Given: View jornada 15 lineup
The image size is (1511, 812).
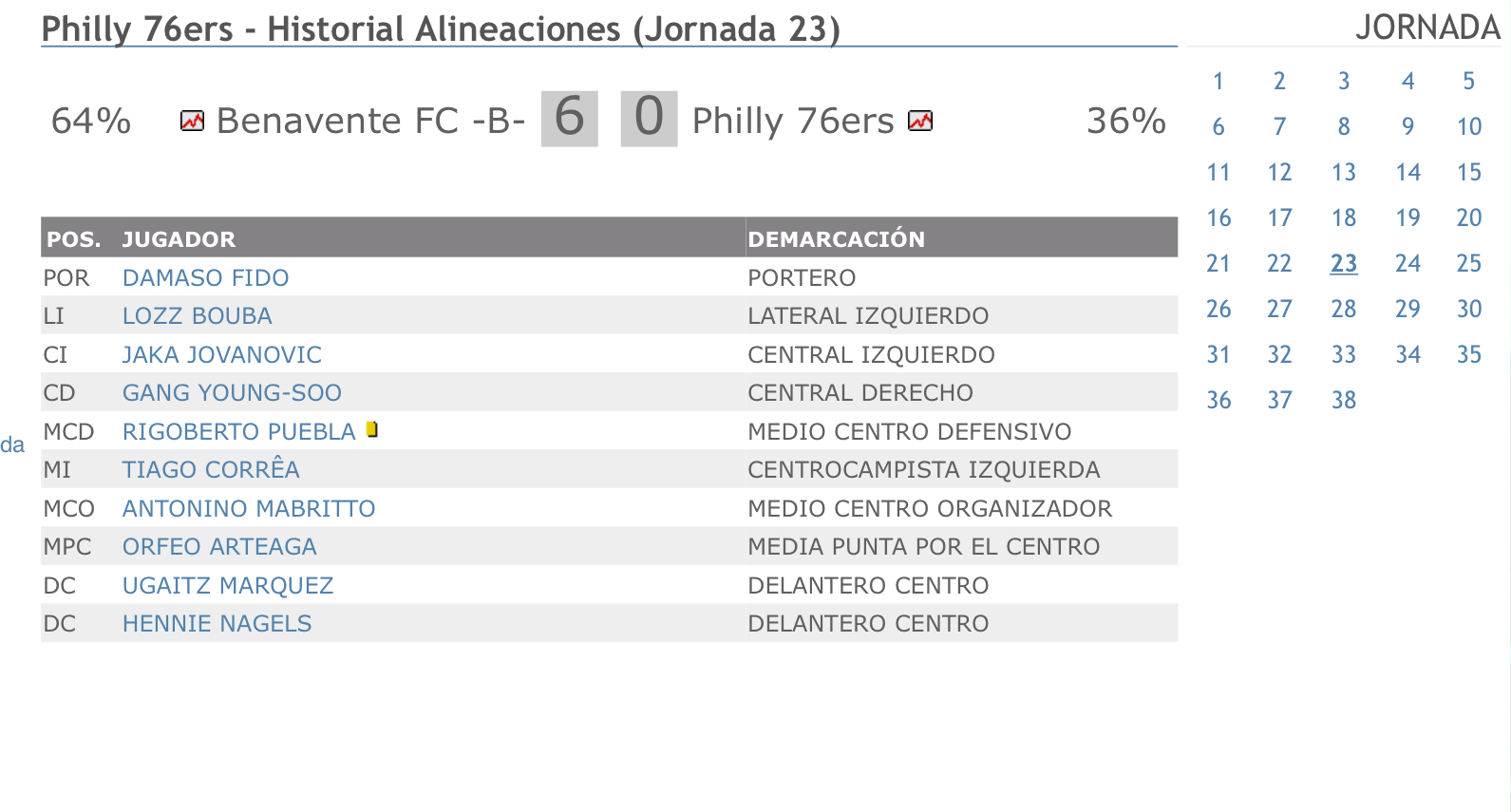Looking at the screenshot, I should (x=1469, y=173).
